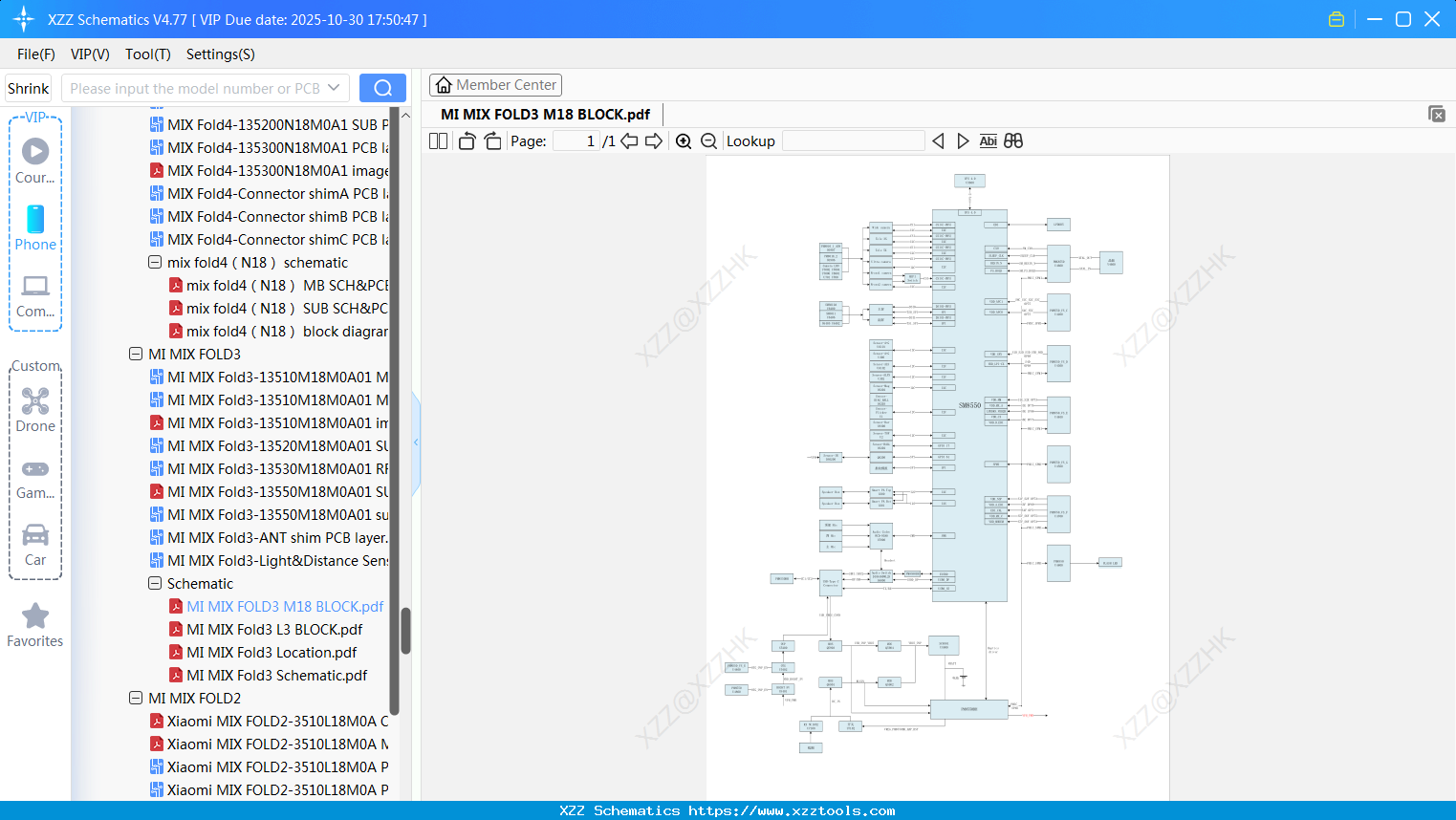The height and width of the screenshot is (820, 1456).
Task: Find next lookup result triangle
Action: pyautogui.click(x=963, y=140)
